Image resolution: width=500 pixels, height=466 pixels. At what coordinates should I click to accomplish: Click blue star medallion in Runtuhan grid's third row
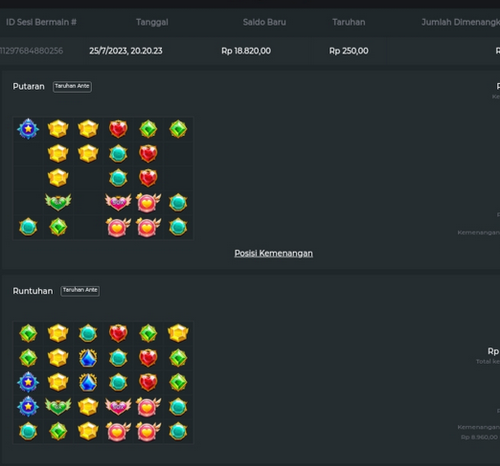(x=28, y=382)
